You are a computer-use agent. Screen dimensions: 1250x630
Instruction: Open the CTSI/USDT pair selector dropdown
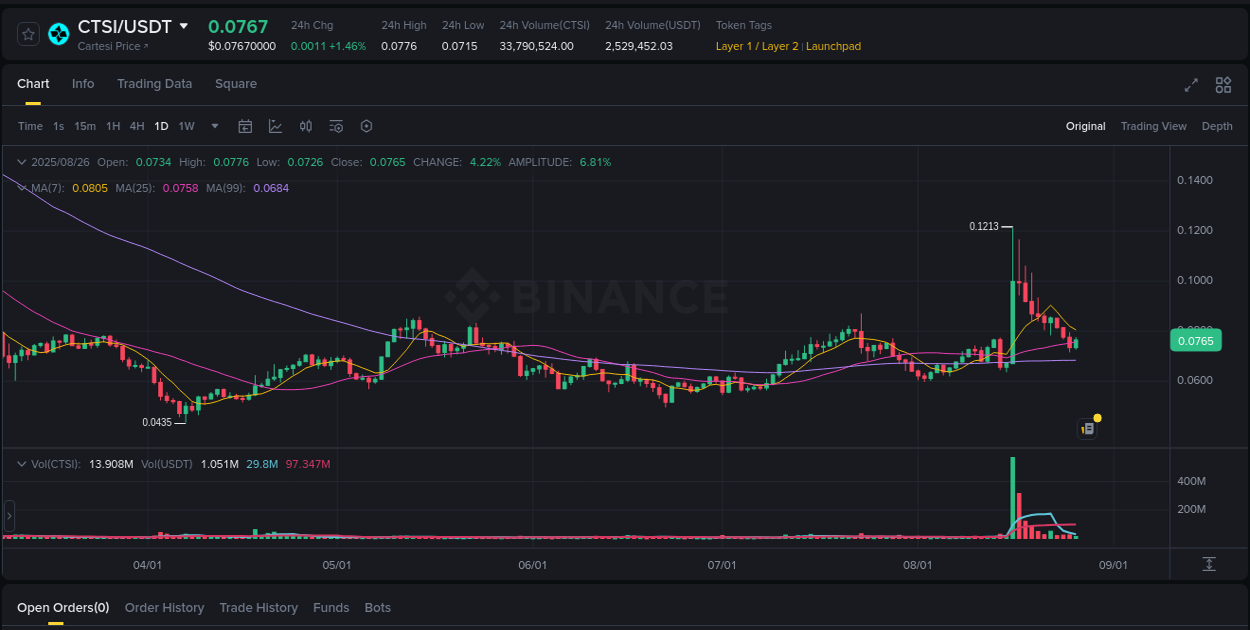pos(185,26)
